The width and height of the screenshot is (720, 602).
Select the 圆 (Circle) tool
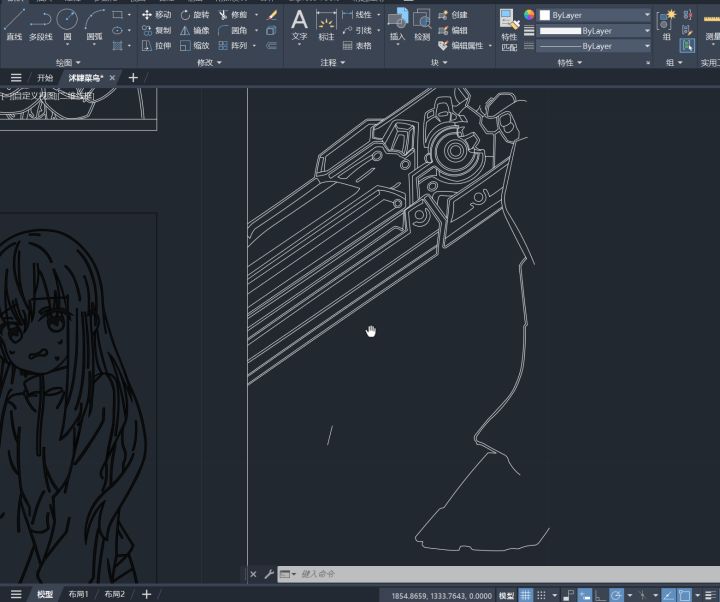click(67, 24)
